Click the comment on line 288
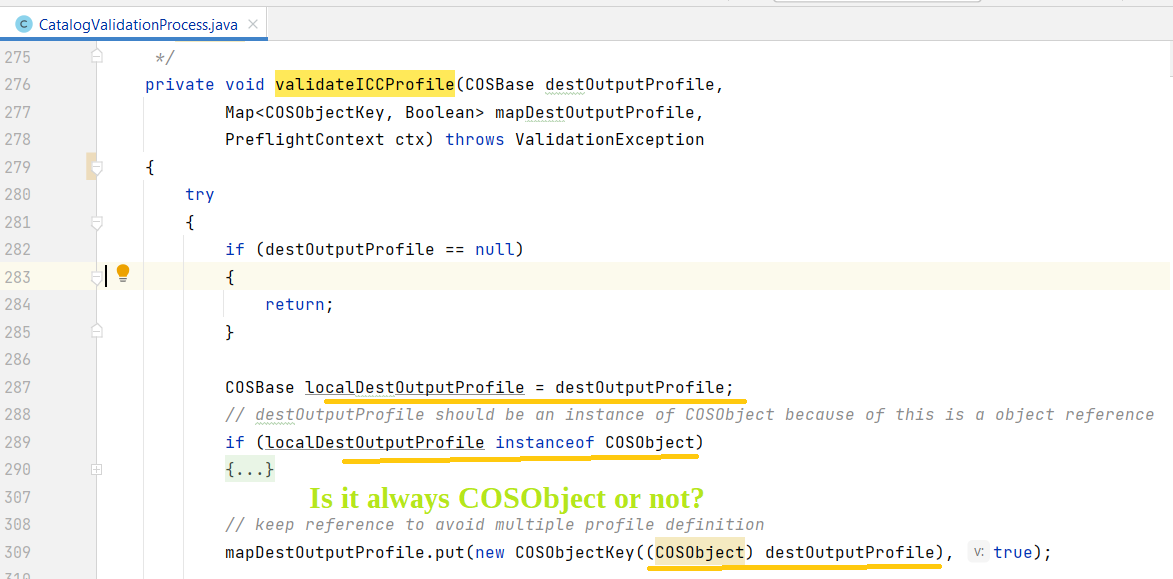1173x579 pixels. pyautogui.click(x=690, y=415)
